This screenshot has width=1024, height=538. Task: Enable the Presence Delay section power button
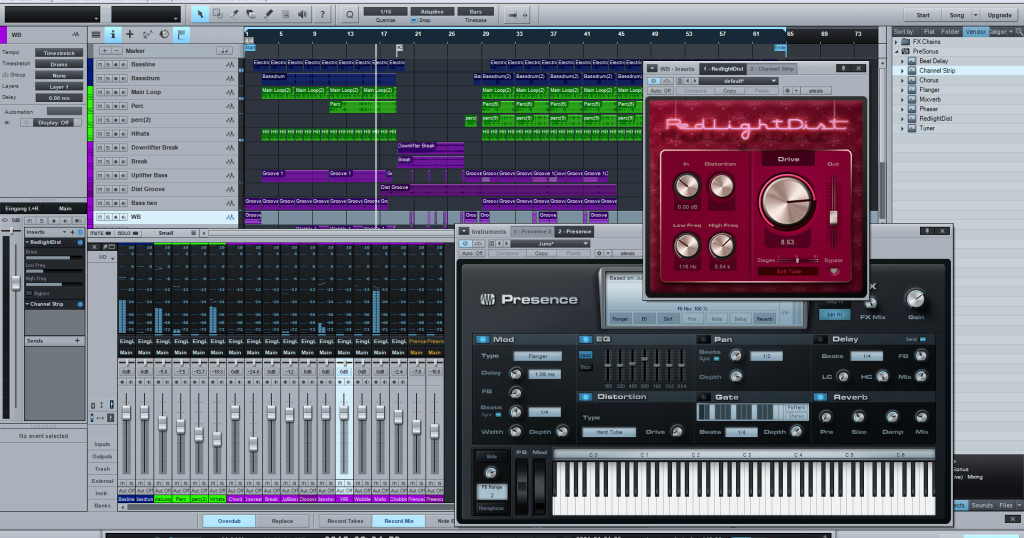point(820,340)
